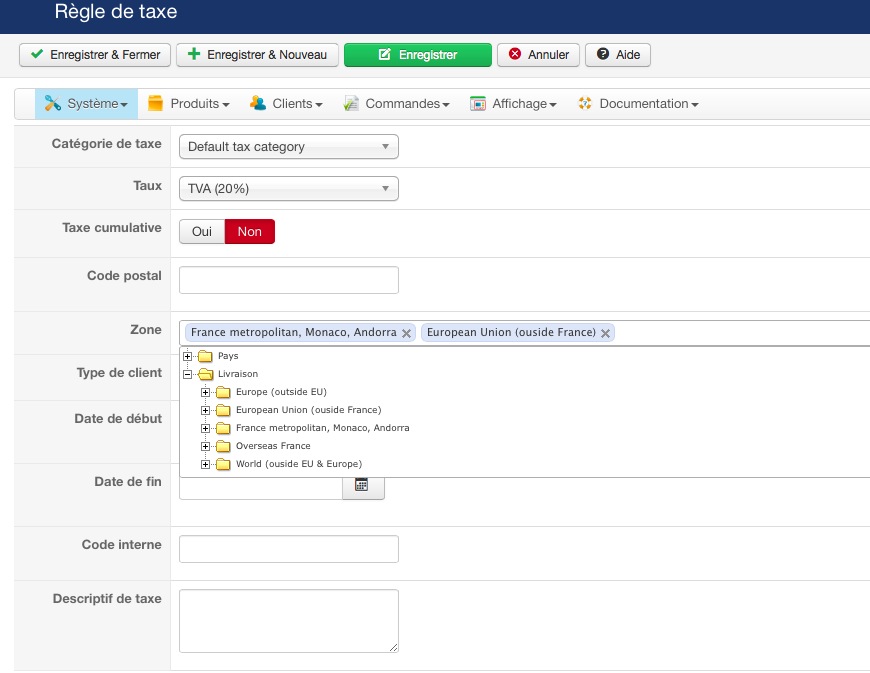This screenshot has width=870, height=673.
Task: Open the Date de fin calendar picker
Action: 363,486
